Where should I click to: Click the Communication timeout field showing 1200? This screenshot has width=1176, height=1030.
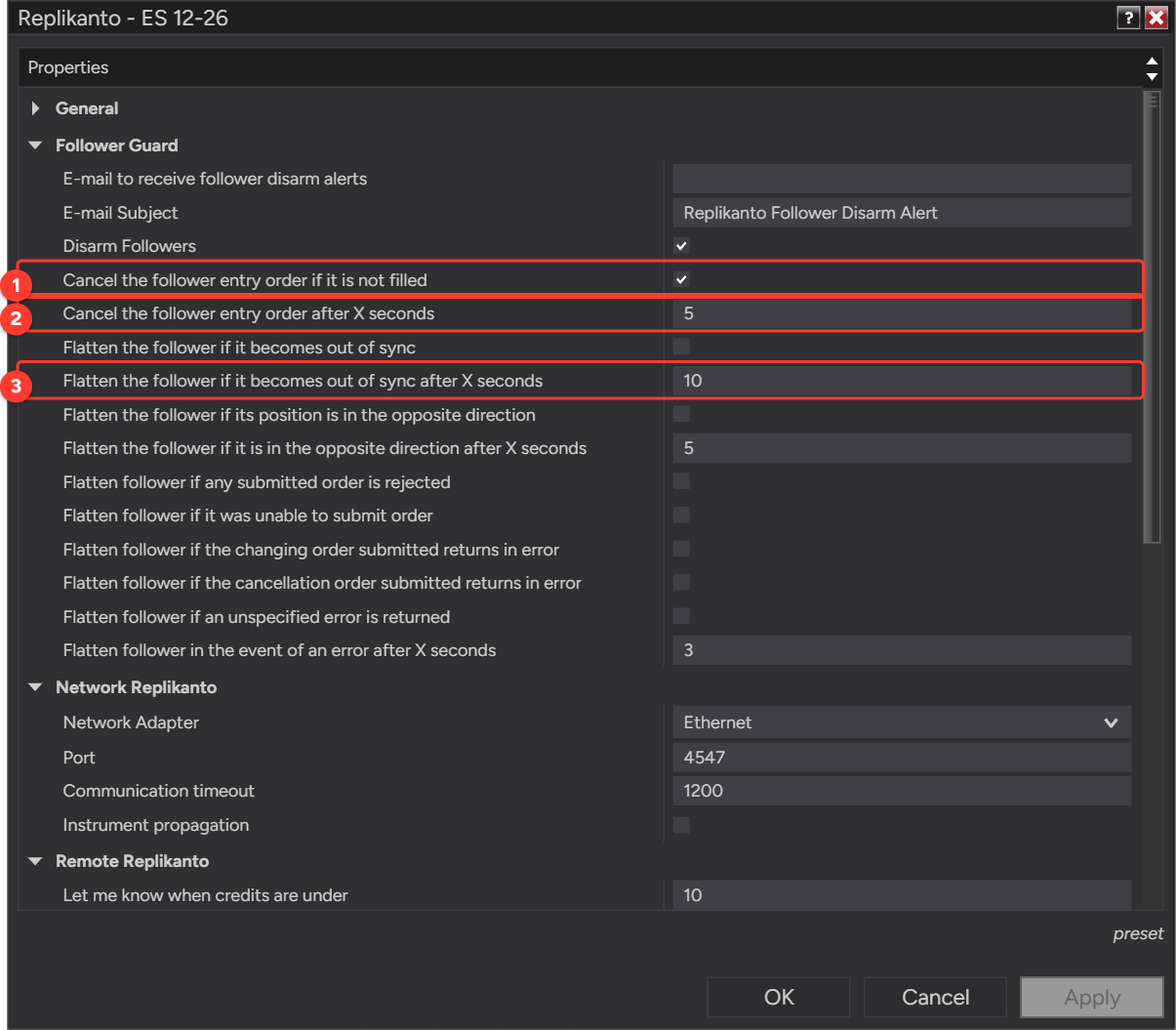tap(902, 791)
